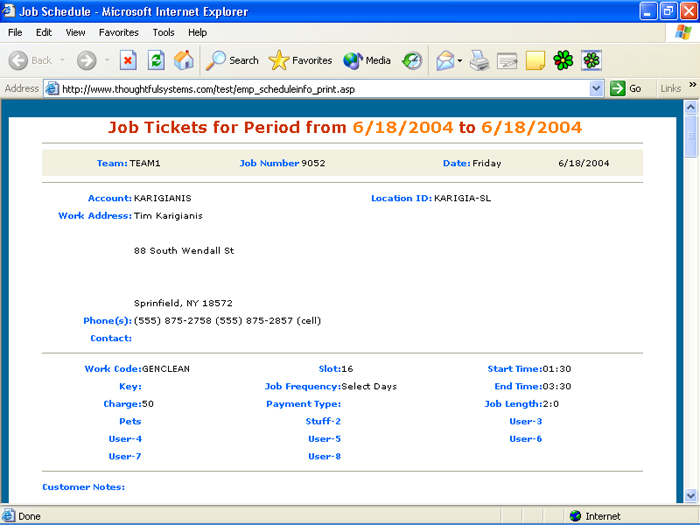Click the Windows logo throbber
The width and height of the screenshot is (700, 525).
tap(683, 33)
